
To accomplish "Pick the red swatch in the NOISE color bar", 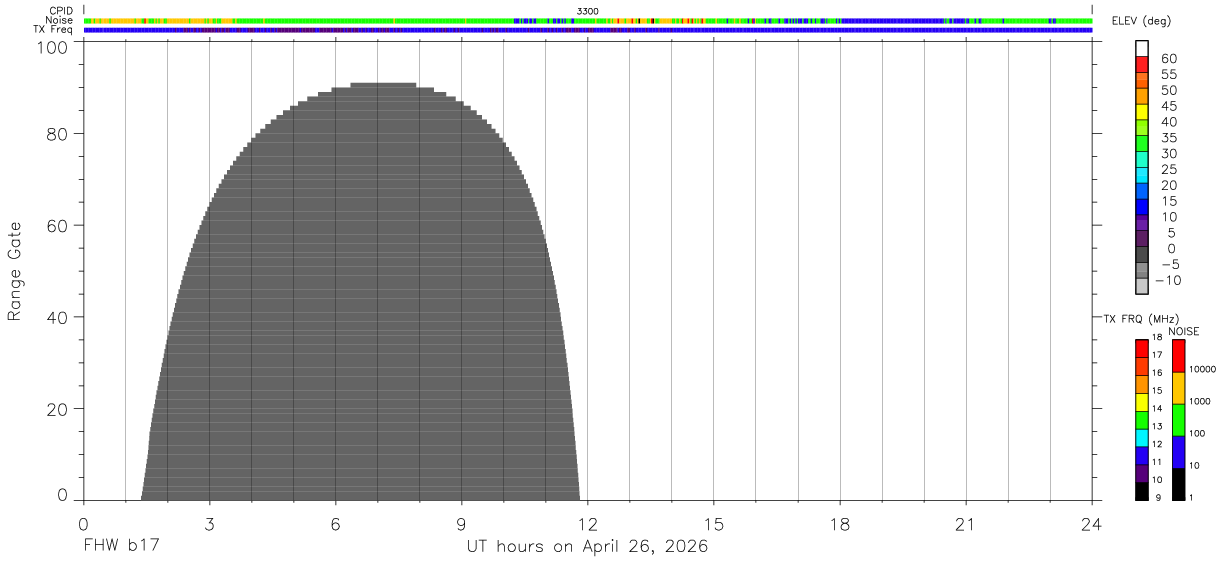I will click(x=1178, y=356).
